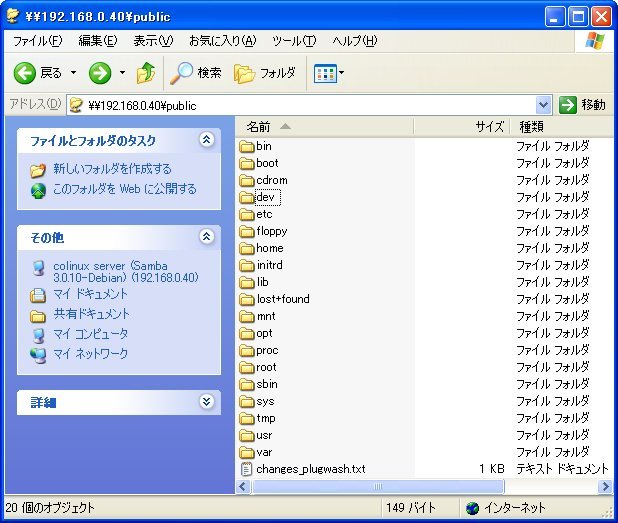Click 20 個のオブジェクト in status bar
Image resolution: width=618 pixels, height=523 pixels.
pos(50,508)
